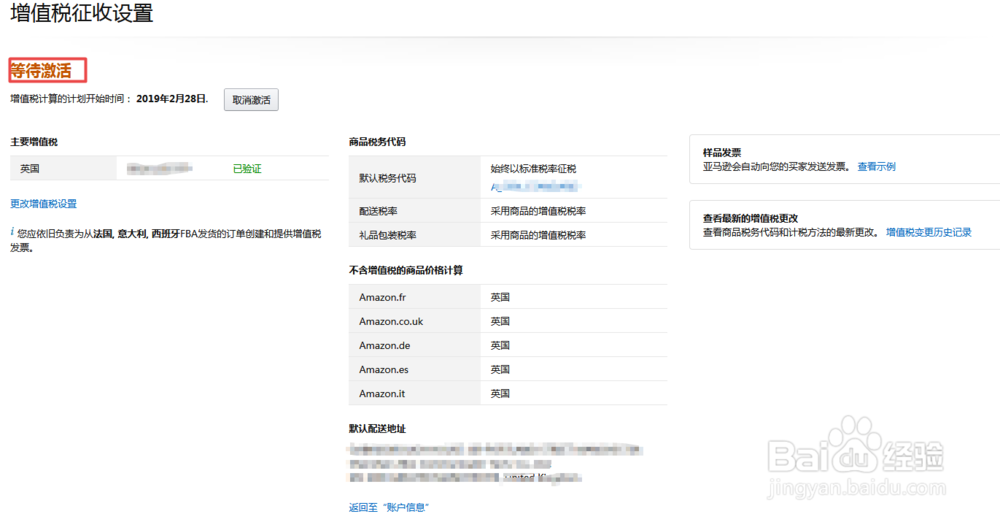1000x522 pixels.
Task: Click the 样品发票 heading
Action: [722, 153]
